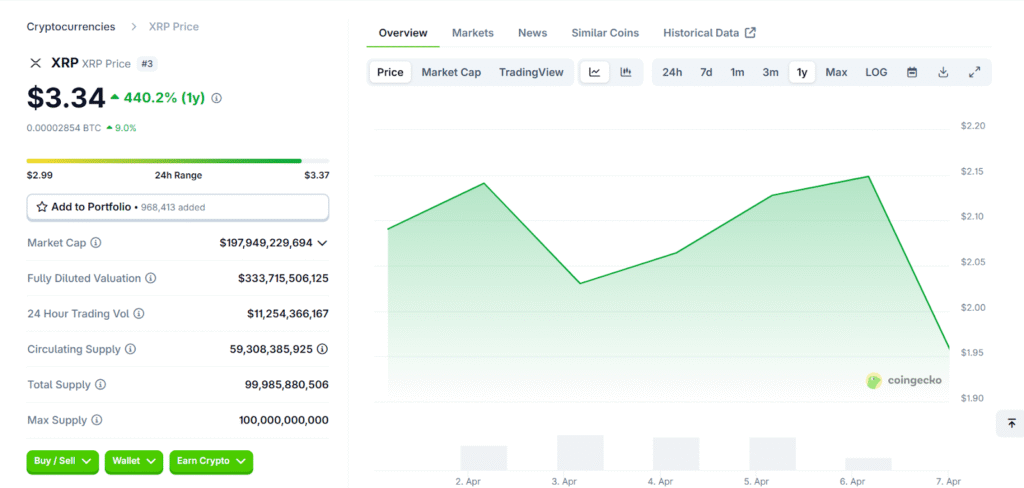
Task: Click 24 Hour Trading Vol info icon
Action: pyautogui.click(x=139, y=314)
